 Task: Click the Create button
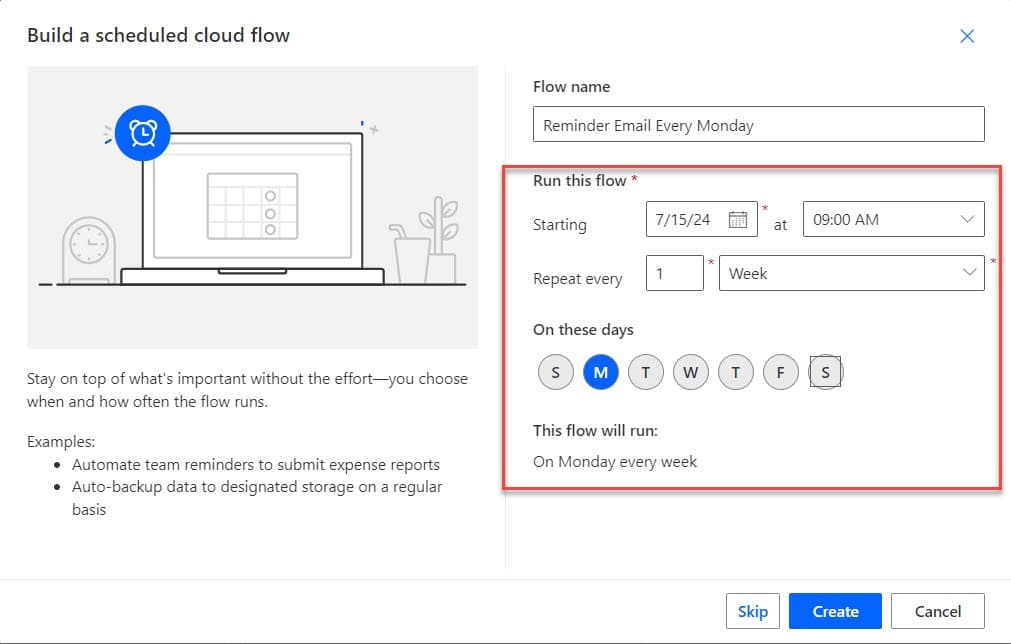click(835, 611)
